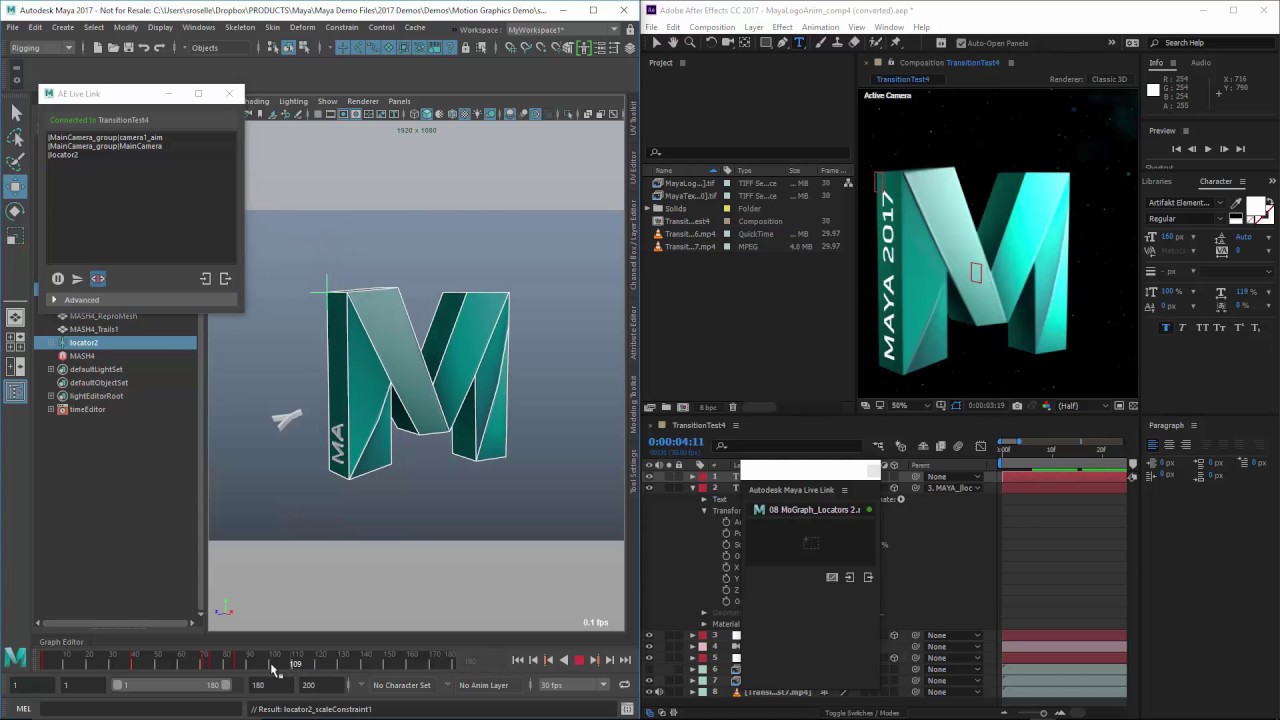Click the Puppet Pin tool in After Effects
This screenshot has width=1280, height=720.
895,43
